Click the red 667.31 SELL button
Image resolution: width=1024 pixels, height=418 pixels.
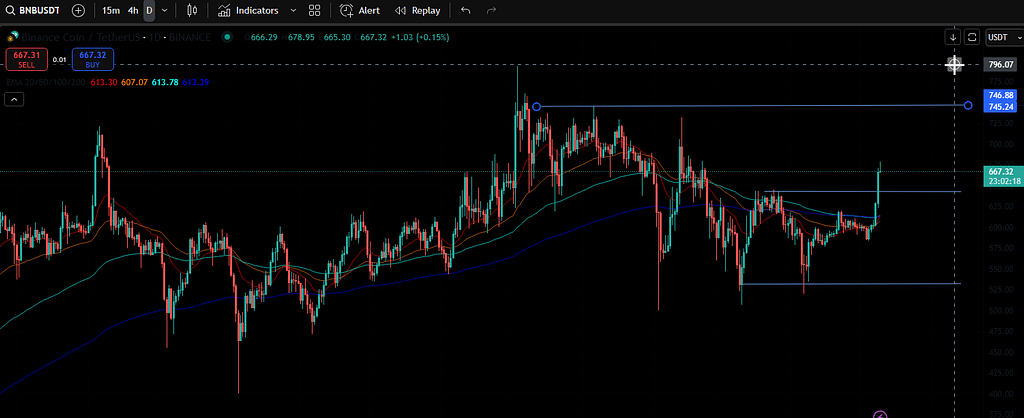pos(24,59)
